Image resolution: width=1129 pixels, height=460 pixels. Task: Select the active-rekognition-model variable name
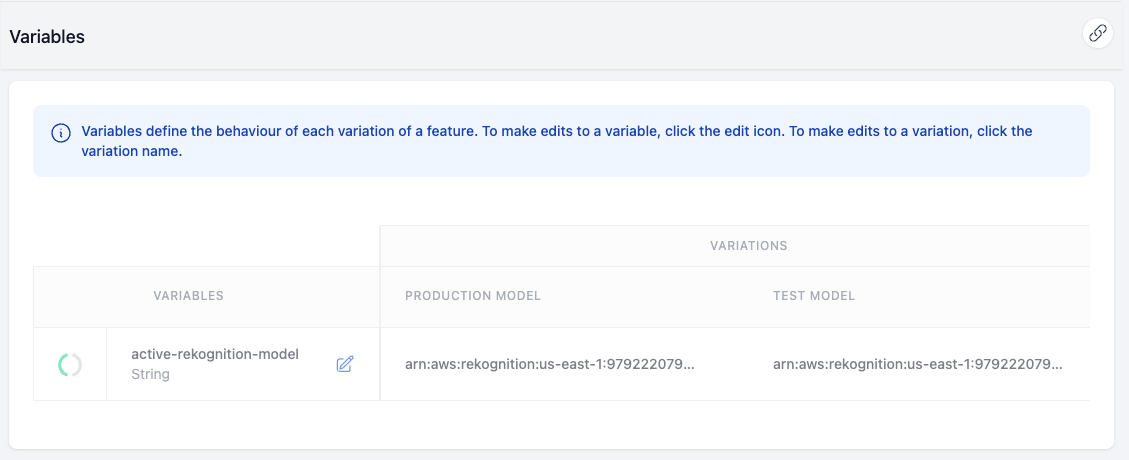click(215, 354)
